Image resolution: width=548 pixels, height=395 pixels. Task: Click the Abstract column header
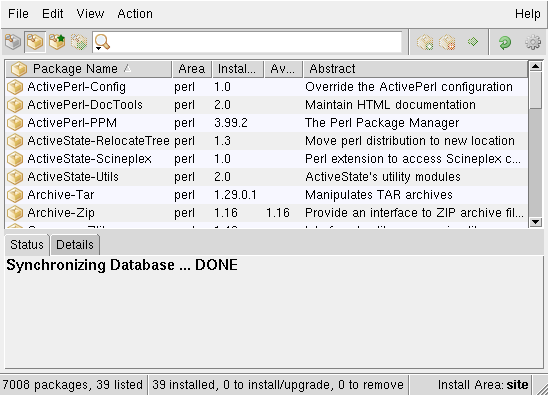pos(416,69)
